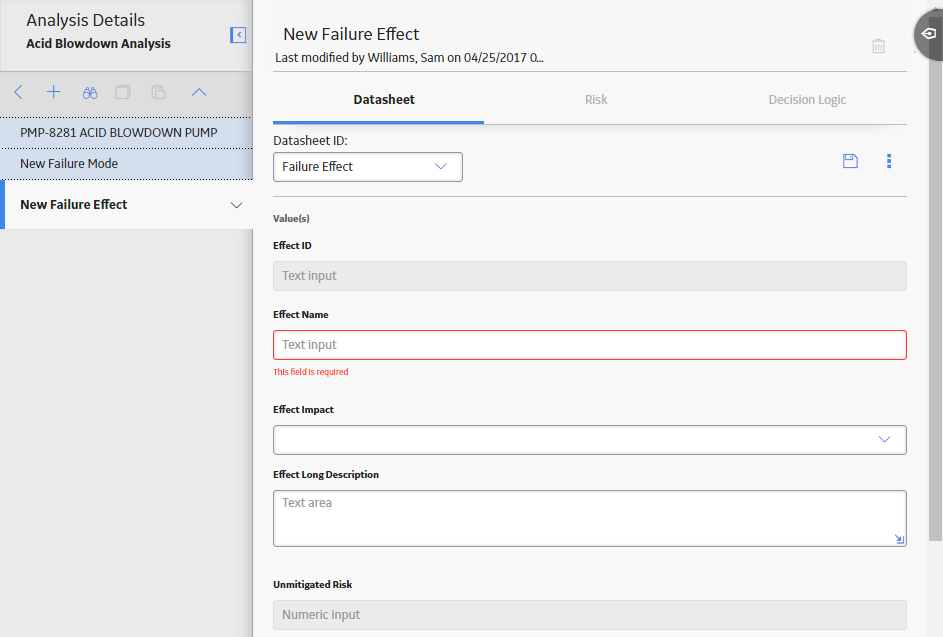Screen dimensions: 943x637
Task: Click the Effect Name text field
Action: tap(589, 345)
